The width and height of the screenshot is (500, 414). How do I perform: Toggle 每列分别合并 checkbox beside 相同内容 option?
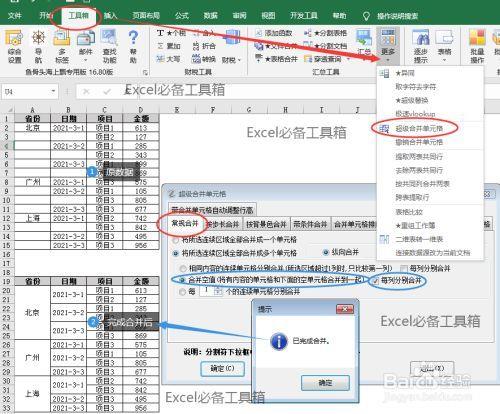pos(404,268)
